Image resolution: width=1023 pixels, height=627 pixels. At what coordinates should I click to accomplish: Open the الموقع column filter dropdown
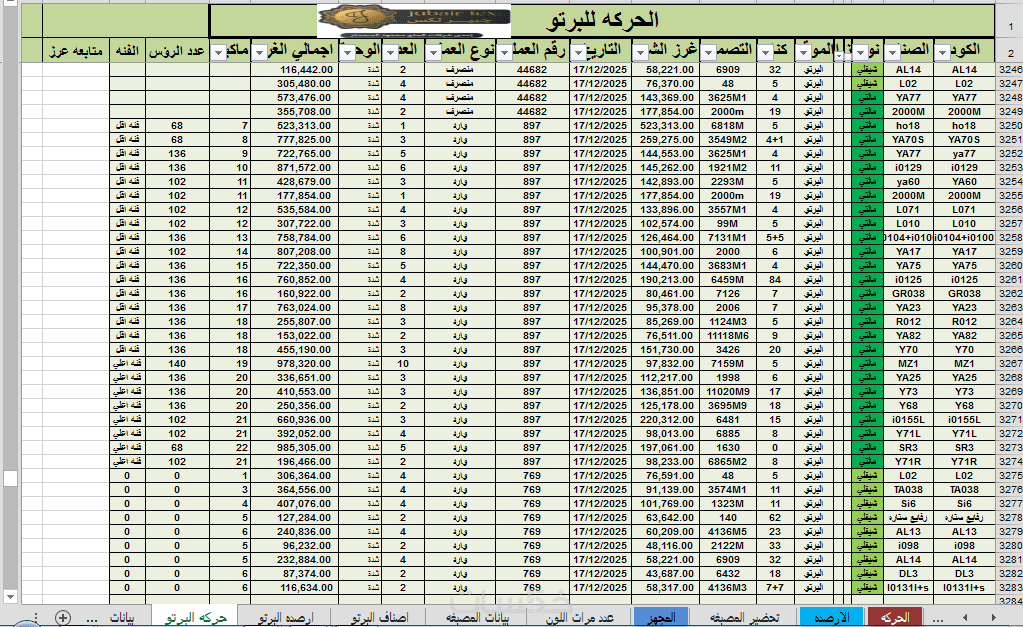point(804,52)
